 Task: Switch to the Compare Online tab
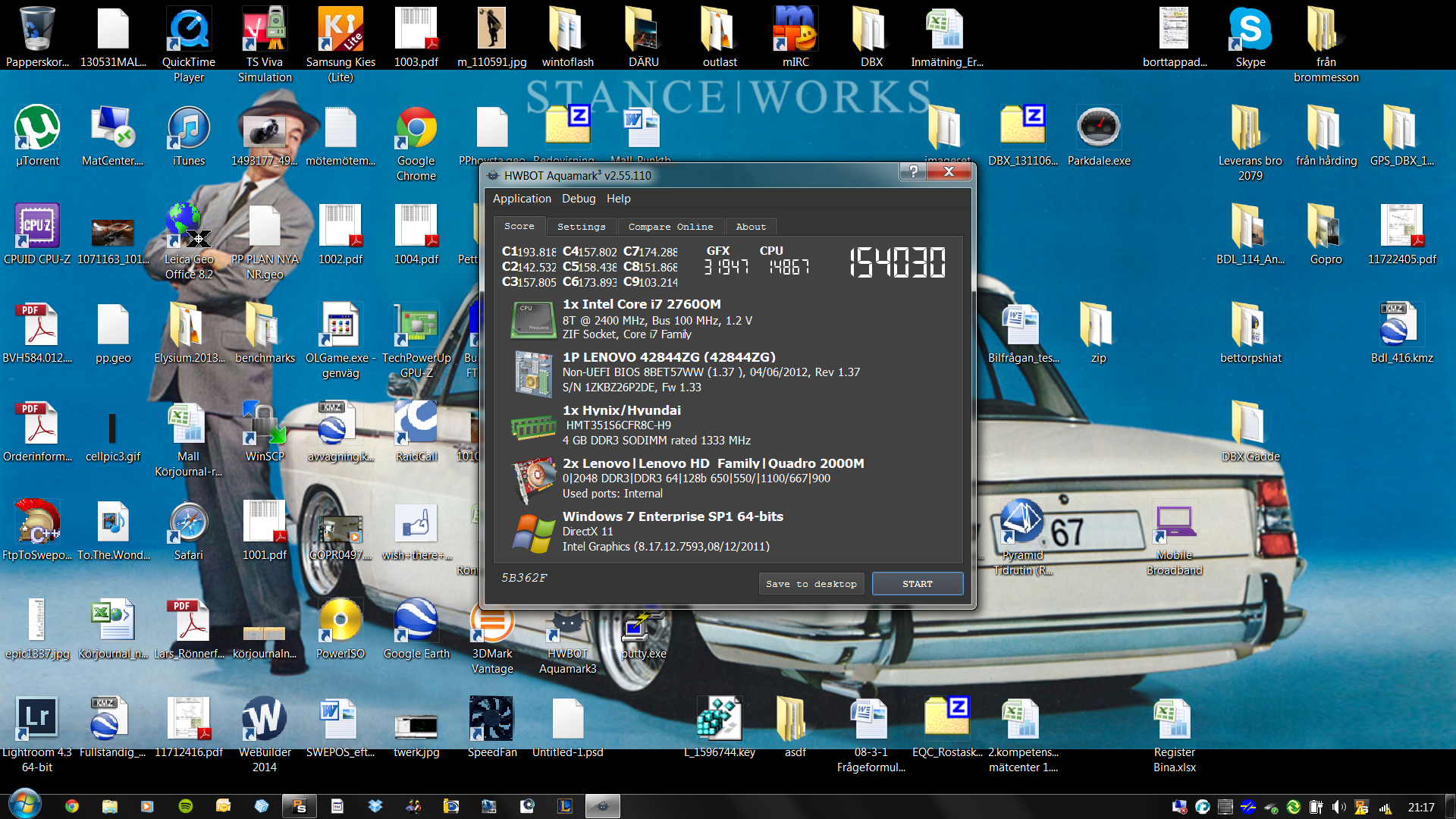[x=670, y=227]
